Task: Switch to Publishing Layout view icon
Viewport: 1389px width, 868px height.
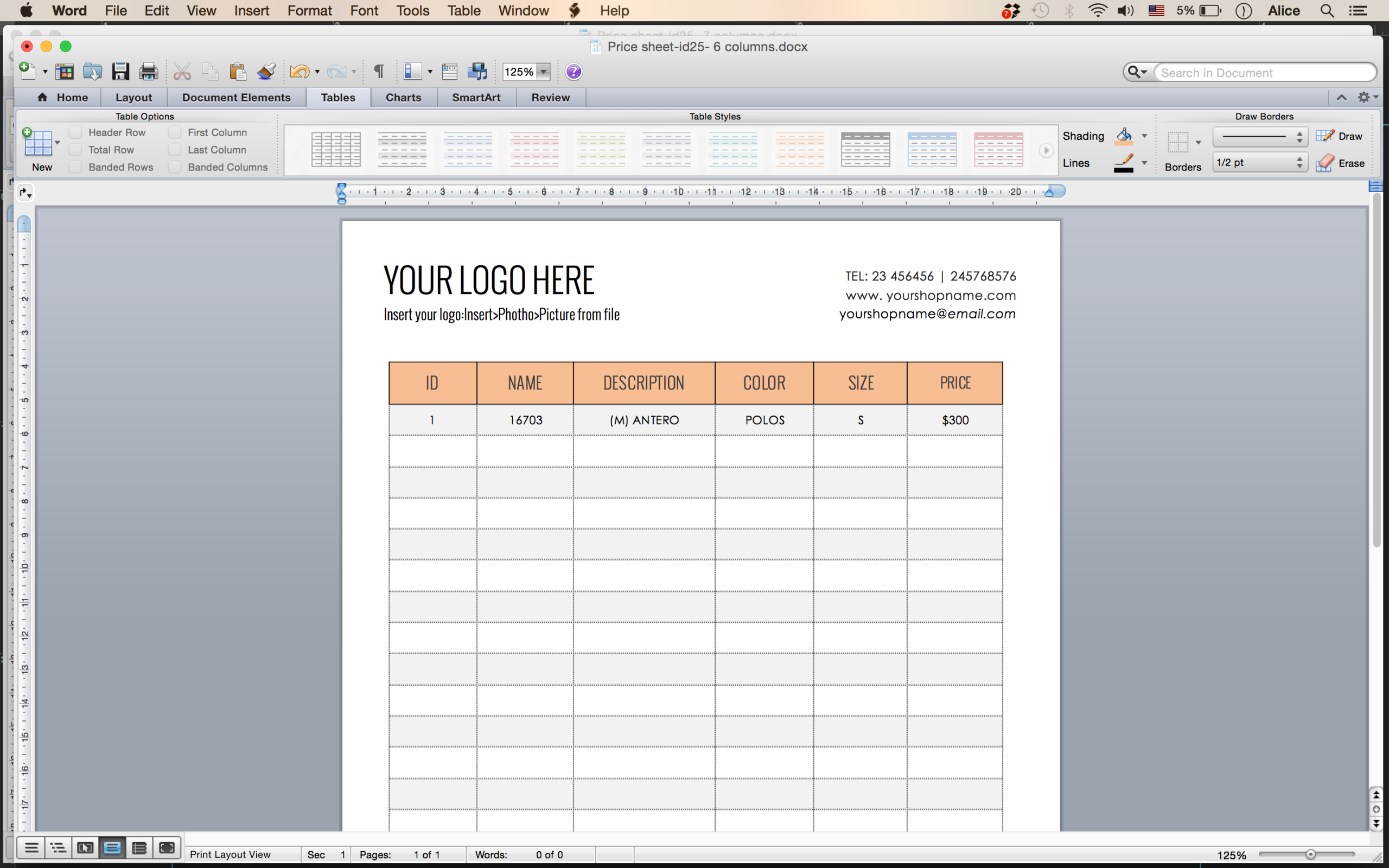Action: (85, 848)
